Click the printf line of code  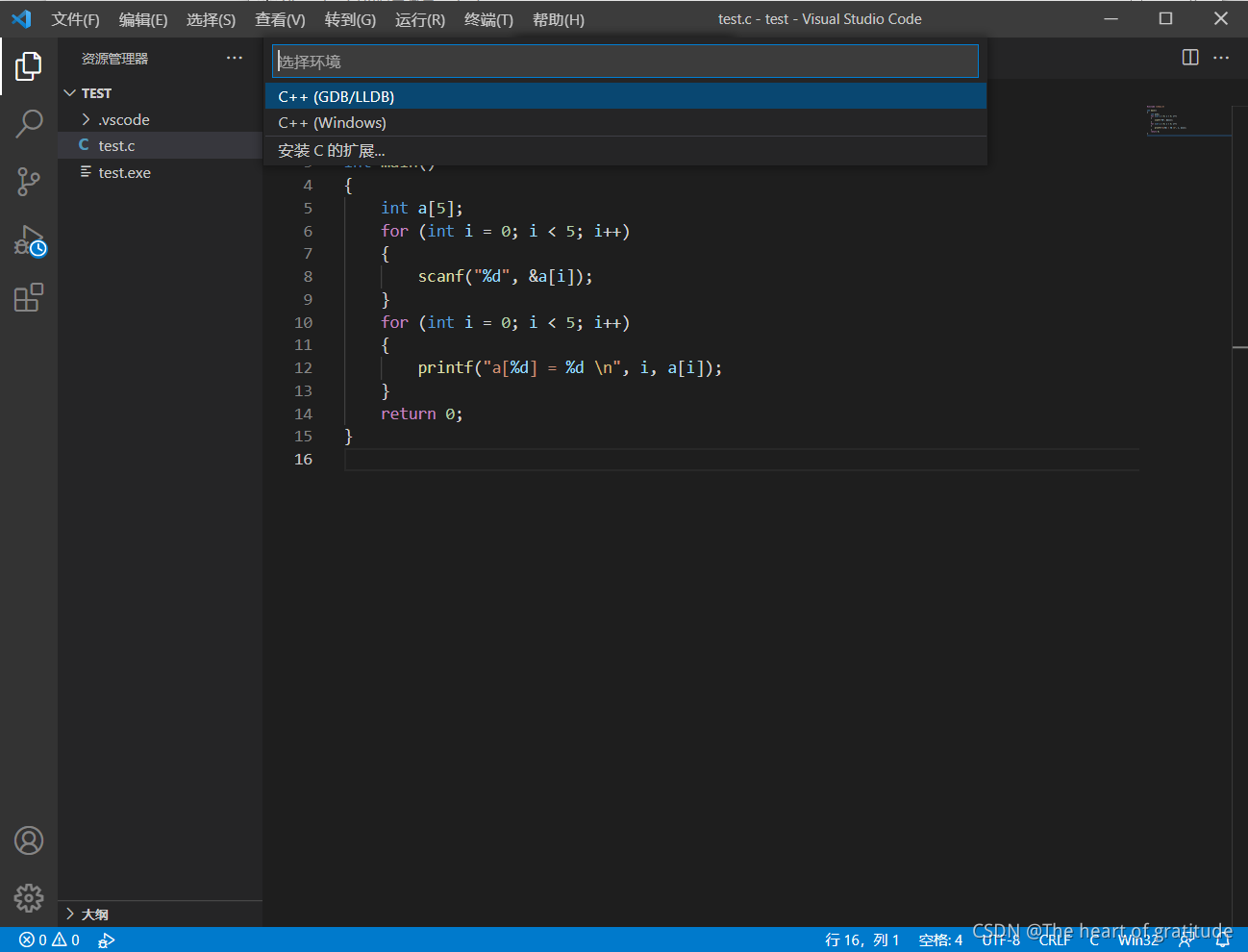point(569,367)
